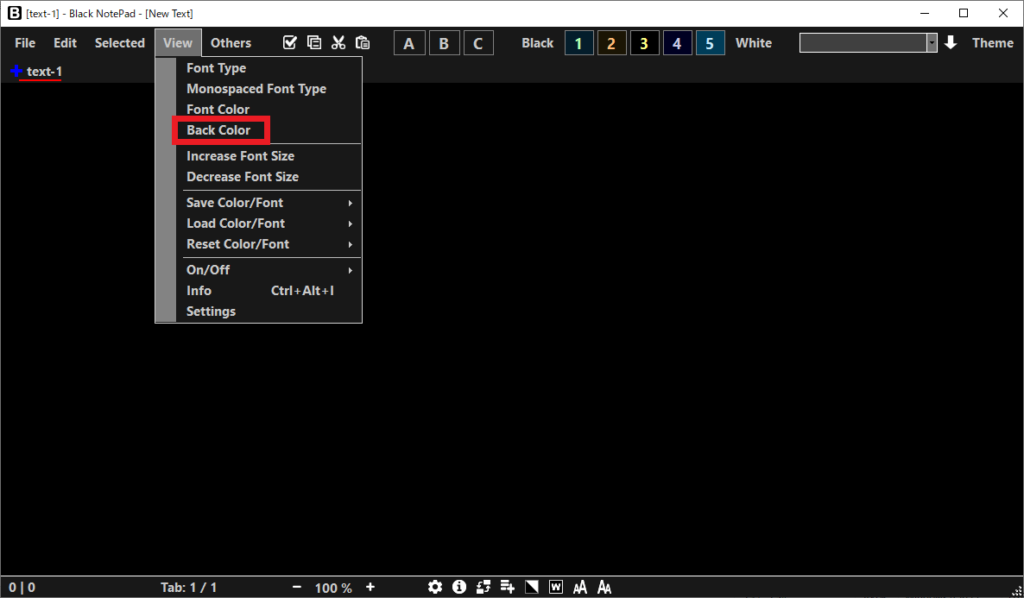The image size is (1024, 598).
Task: Select color scheme swatch 2
Action: [x=611, y=43]
